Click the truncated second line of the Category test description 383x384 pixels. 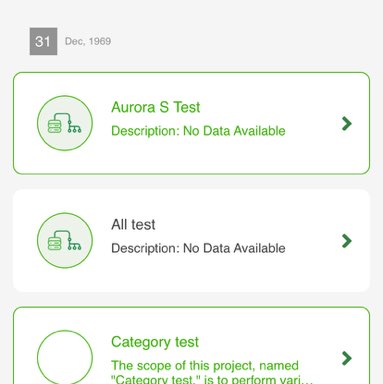tap(212, 379)
